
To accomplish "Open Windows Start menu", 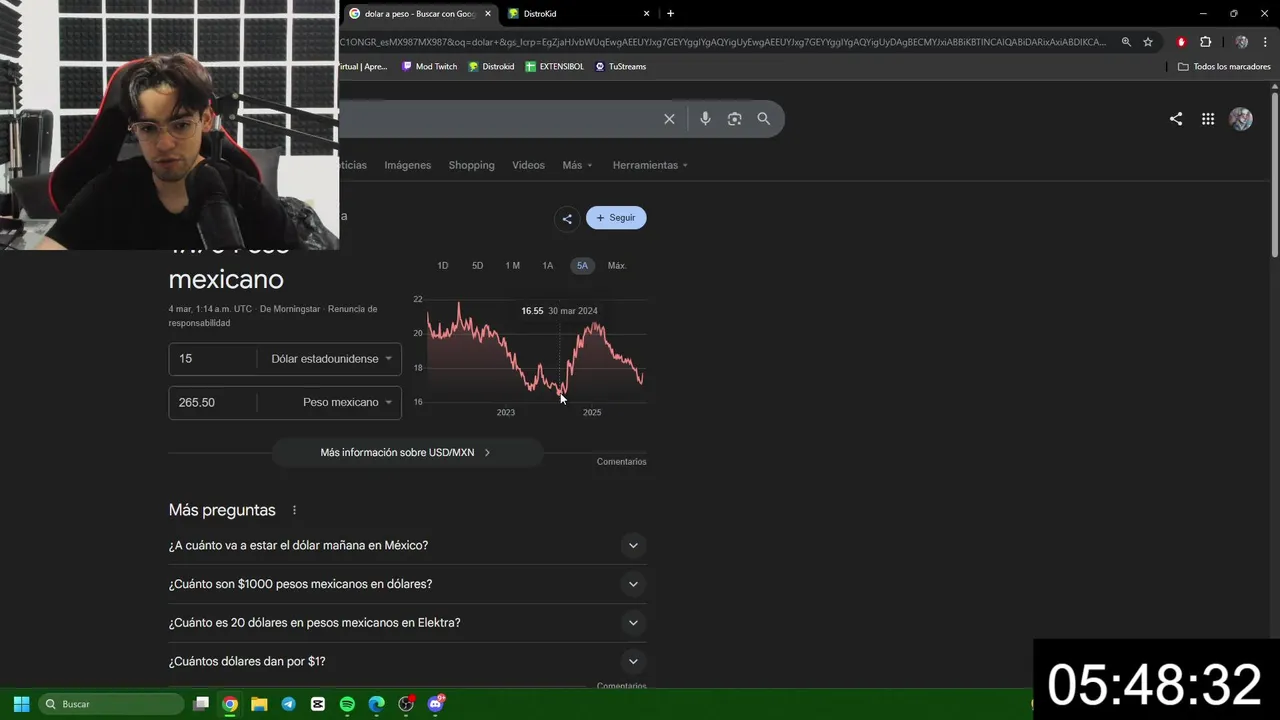I will [x=21, y=704].
